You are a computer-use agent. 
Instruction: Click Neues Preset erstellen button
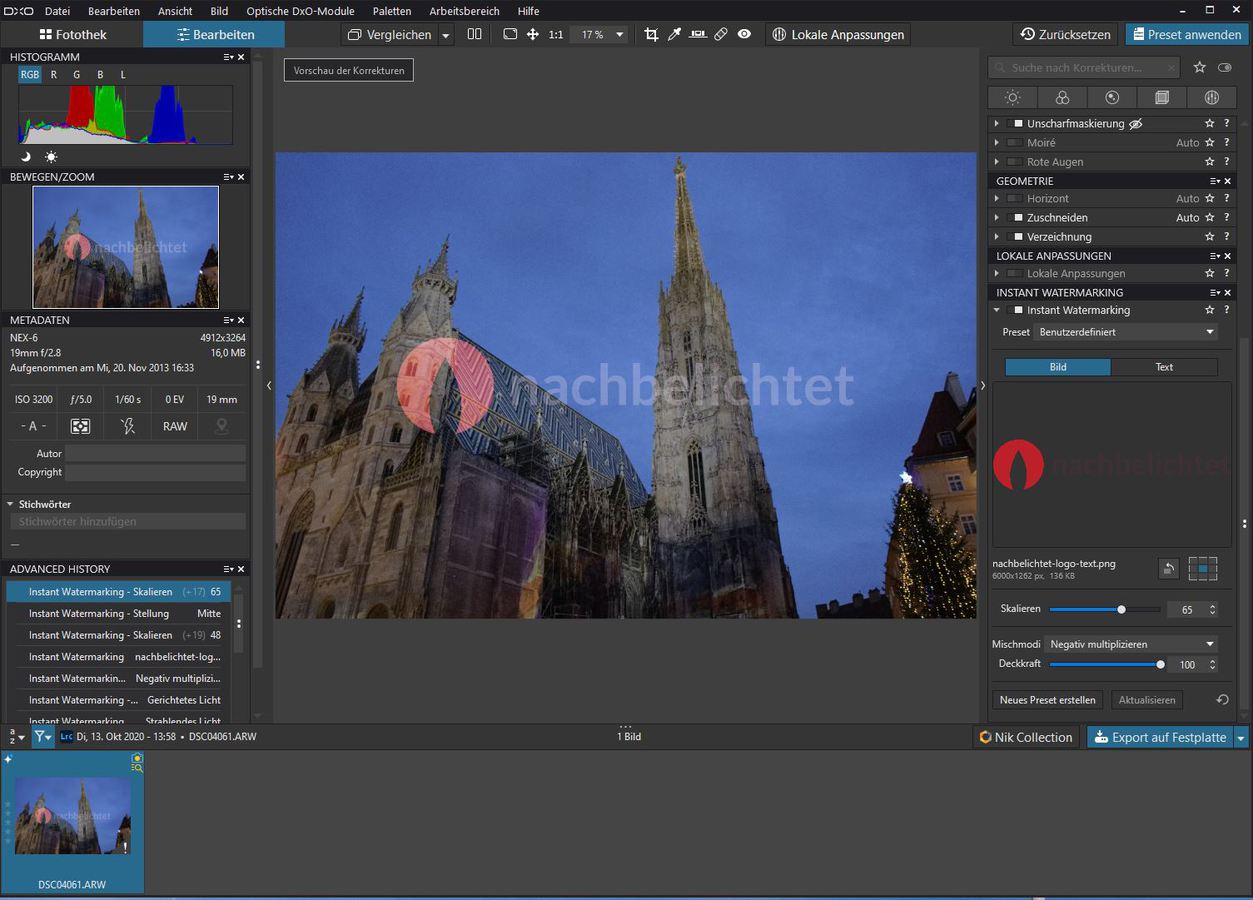point(1047,700)
